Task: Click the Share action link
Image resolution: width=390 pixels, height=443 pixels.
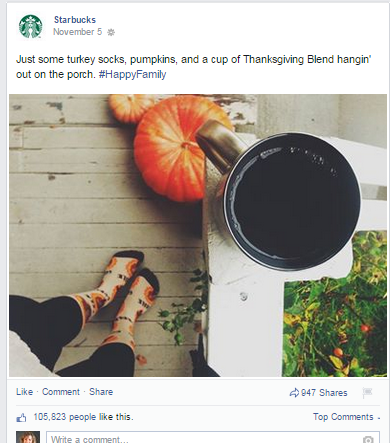Action: click(101, 392)
